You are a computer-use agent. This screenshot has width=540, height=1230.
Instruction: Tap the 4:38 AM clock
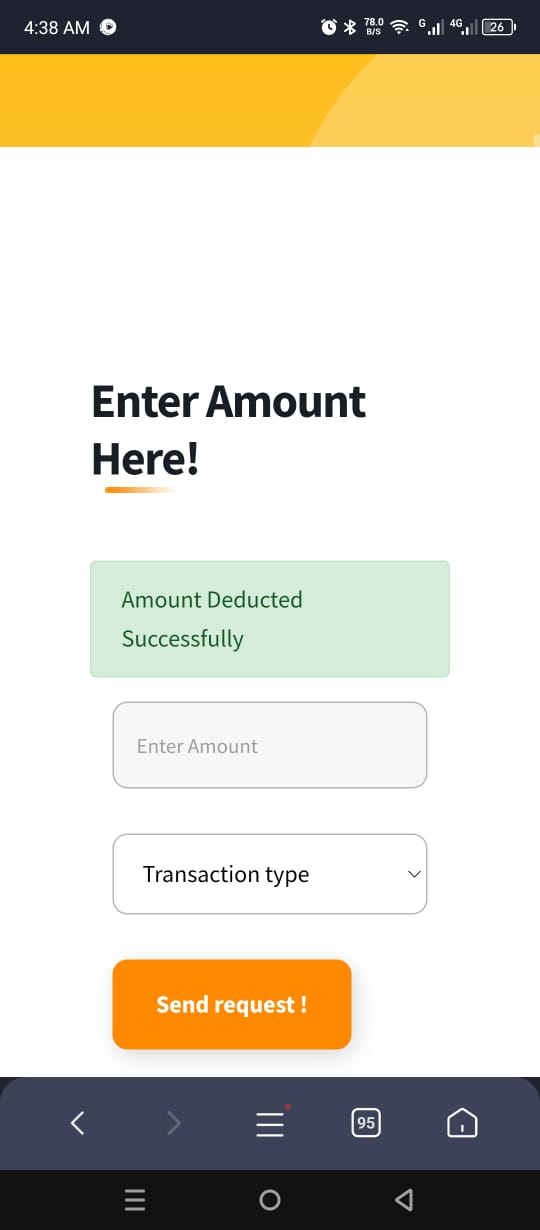coord(57,28)
